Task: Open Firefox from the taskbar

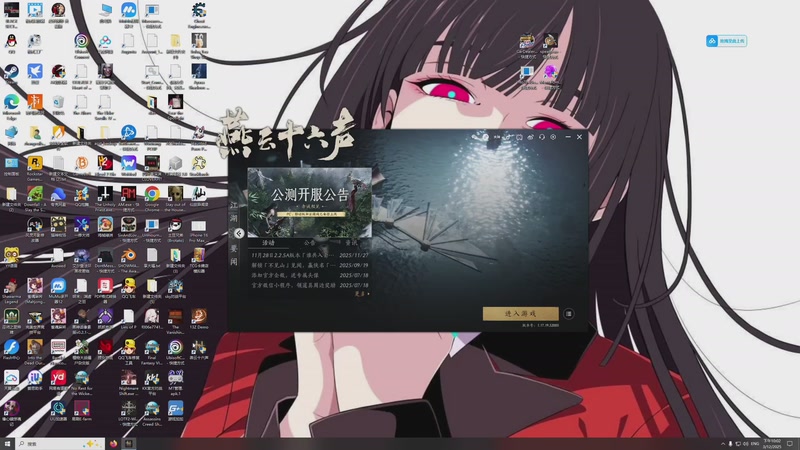Action: pyautogui.click(x=113, y=444)
